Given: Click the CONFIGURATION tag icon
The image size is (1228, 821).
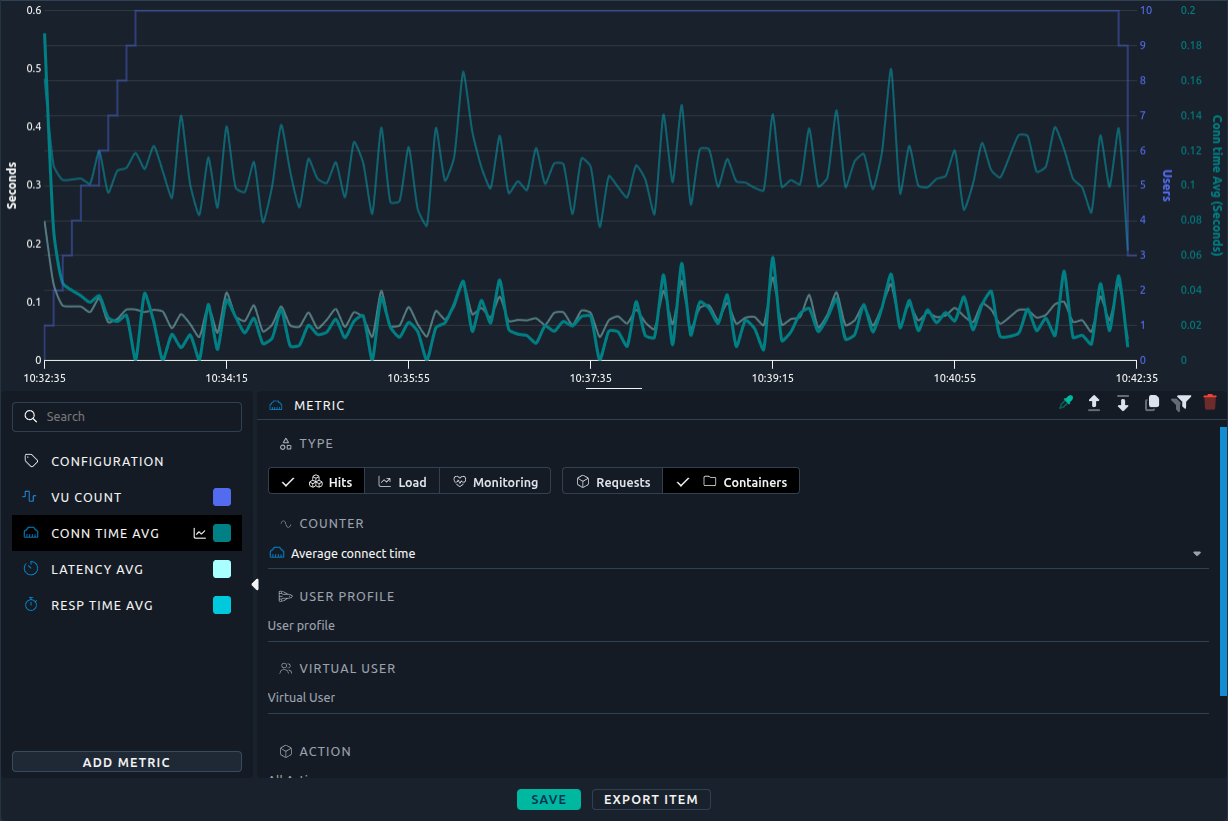Looking at the screenshot, I should [x=31, y=461].
